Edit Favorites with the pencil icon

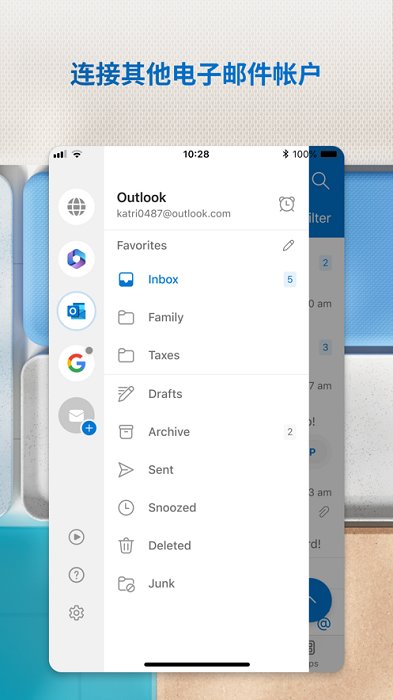click(x=288, y=245)
